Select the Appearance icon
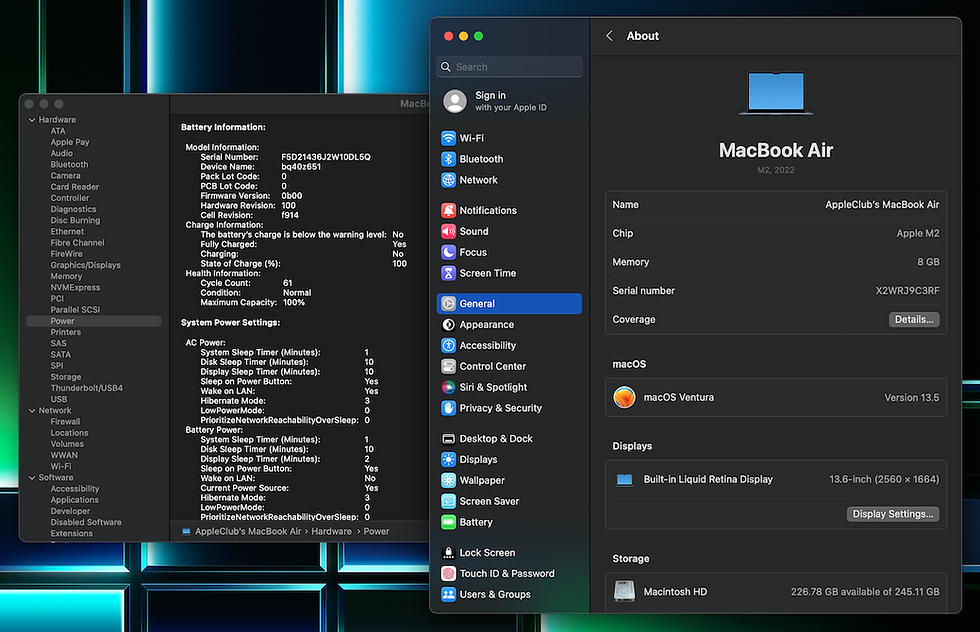This screenshot has height=632, width=980. click(x=448, y=324)
